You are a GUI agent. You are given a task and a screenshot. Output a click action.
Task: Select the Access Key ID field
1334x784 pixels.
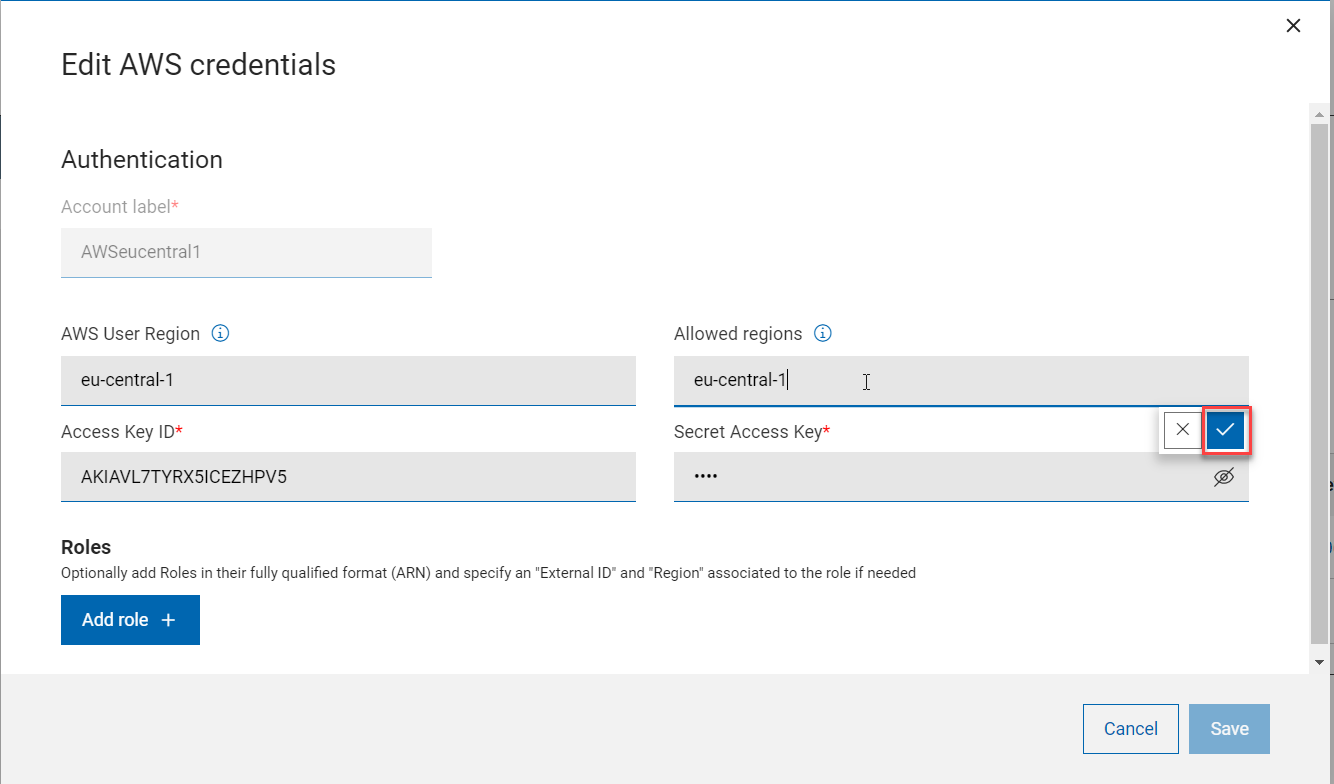coord(348,477)
